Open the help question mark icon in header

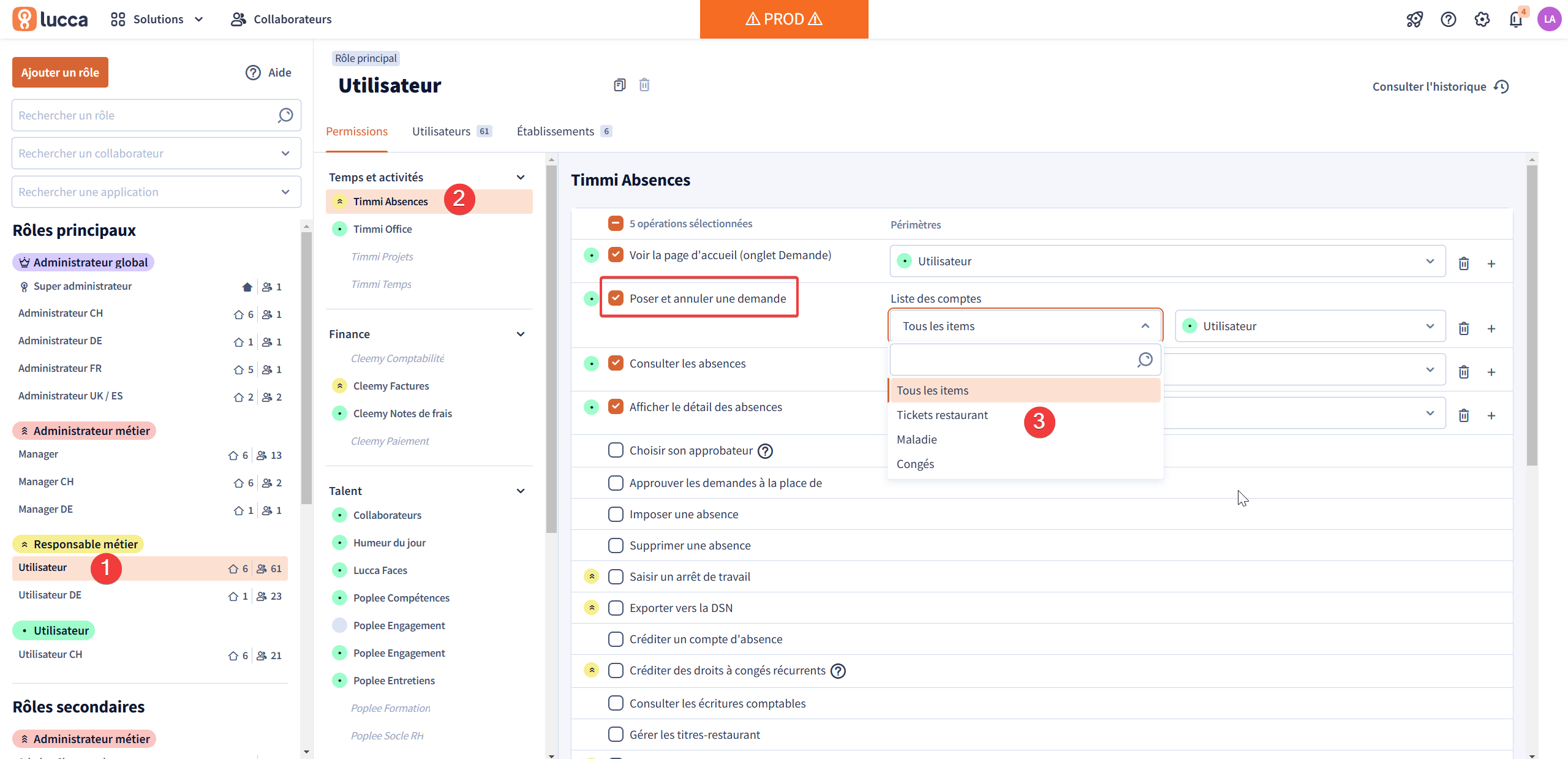coord(1448,19)
